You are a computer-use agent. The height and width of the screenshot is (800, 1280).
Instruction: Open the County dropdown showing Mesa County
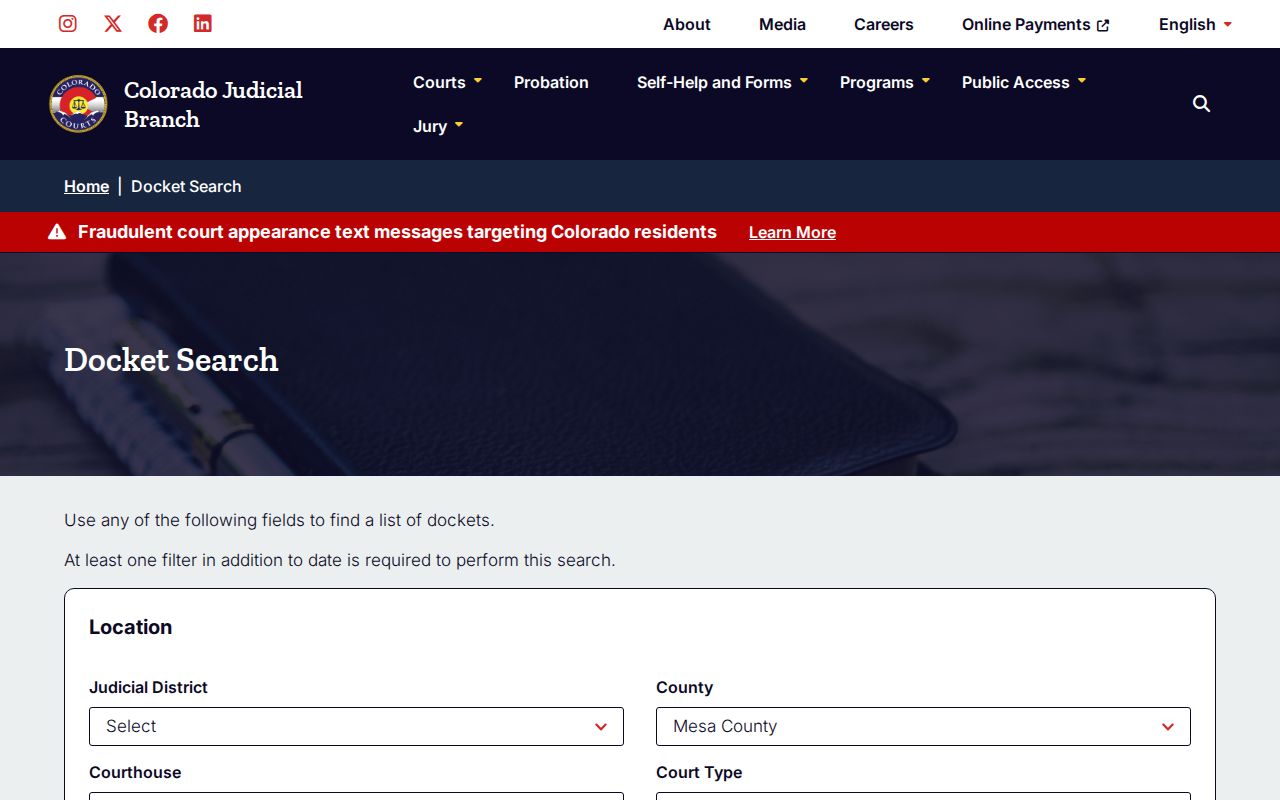pos(923,726)
